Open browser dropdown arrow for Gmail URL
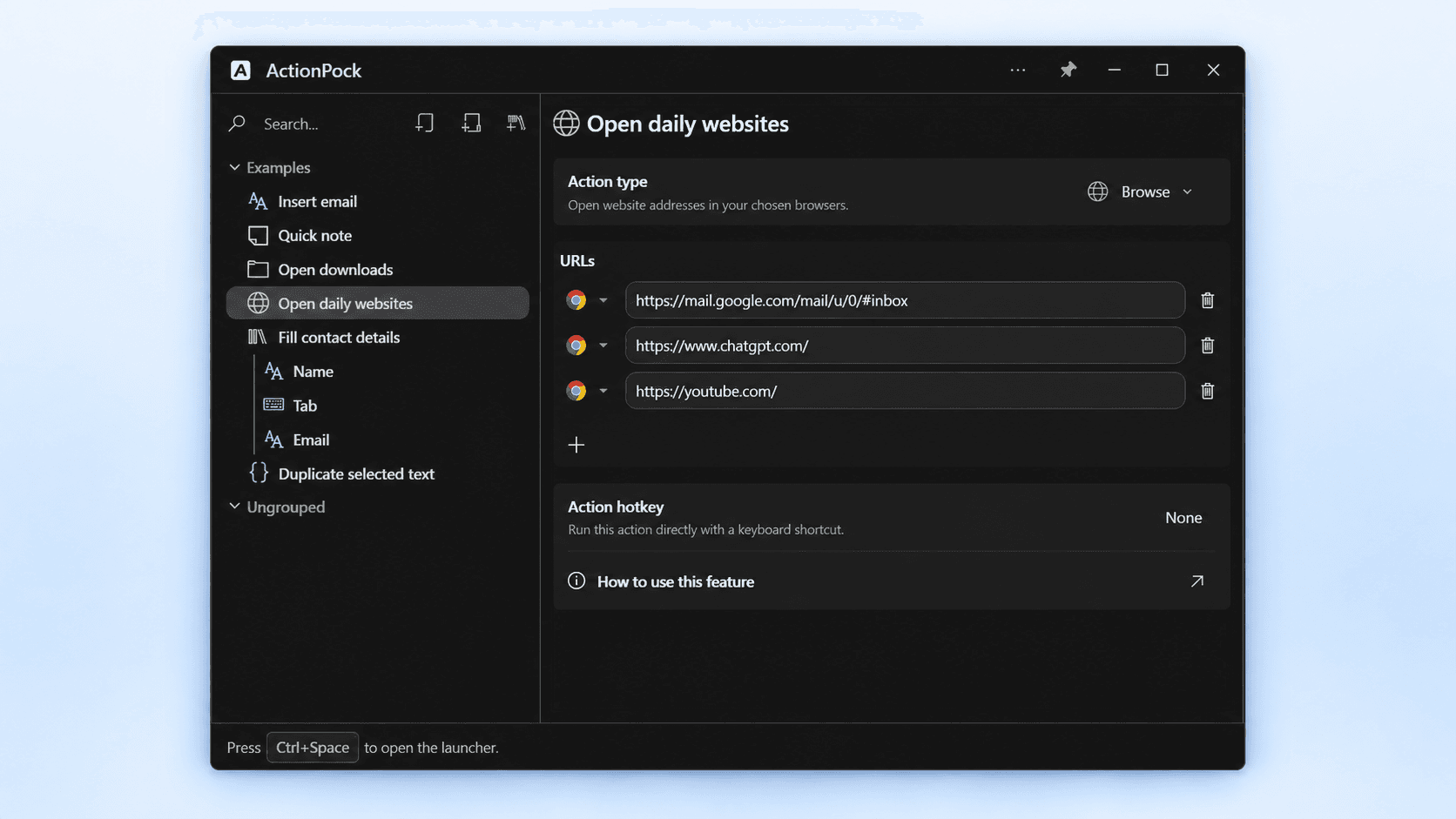The image size is (1456, 819). coord(603,300)
